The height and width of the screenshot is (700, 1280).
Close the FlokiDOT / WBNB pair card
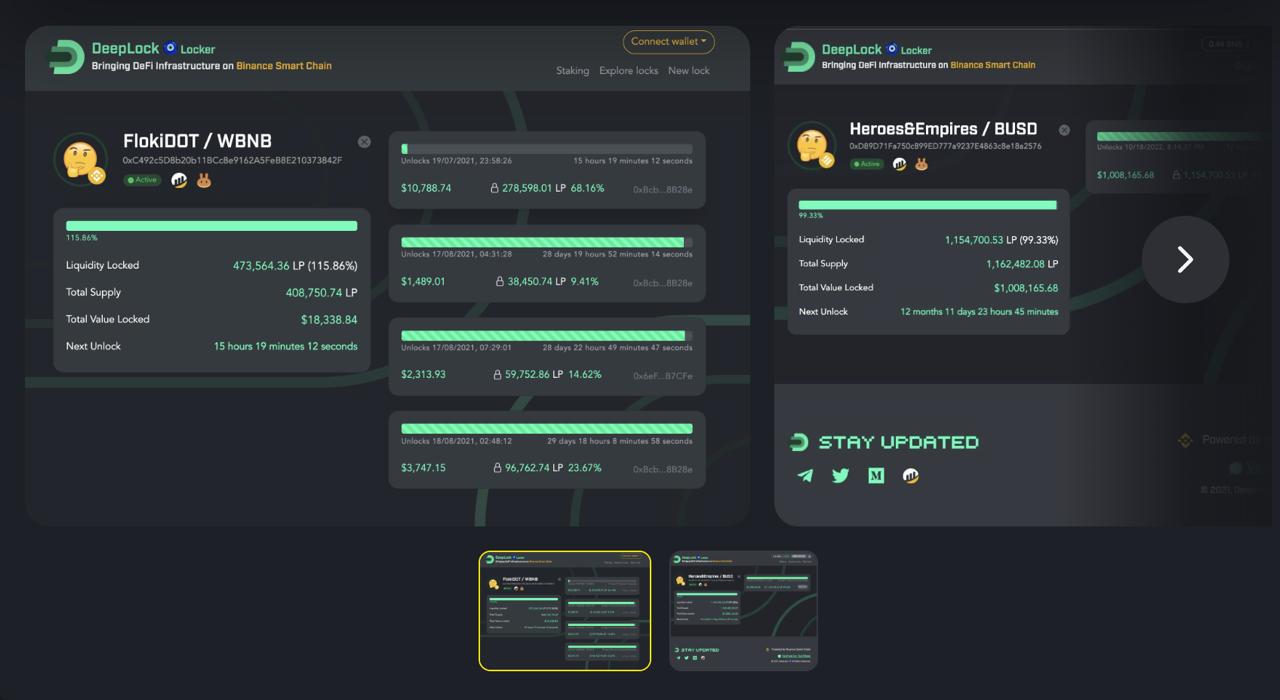(x=364, y=142)
